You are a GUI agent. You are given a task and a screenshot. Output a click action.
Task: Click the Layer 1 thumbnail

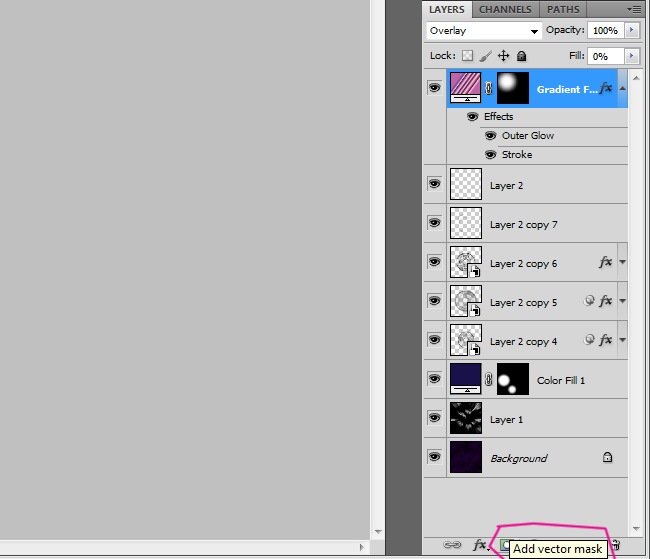tap(466, 418)
